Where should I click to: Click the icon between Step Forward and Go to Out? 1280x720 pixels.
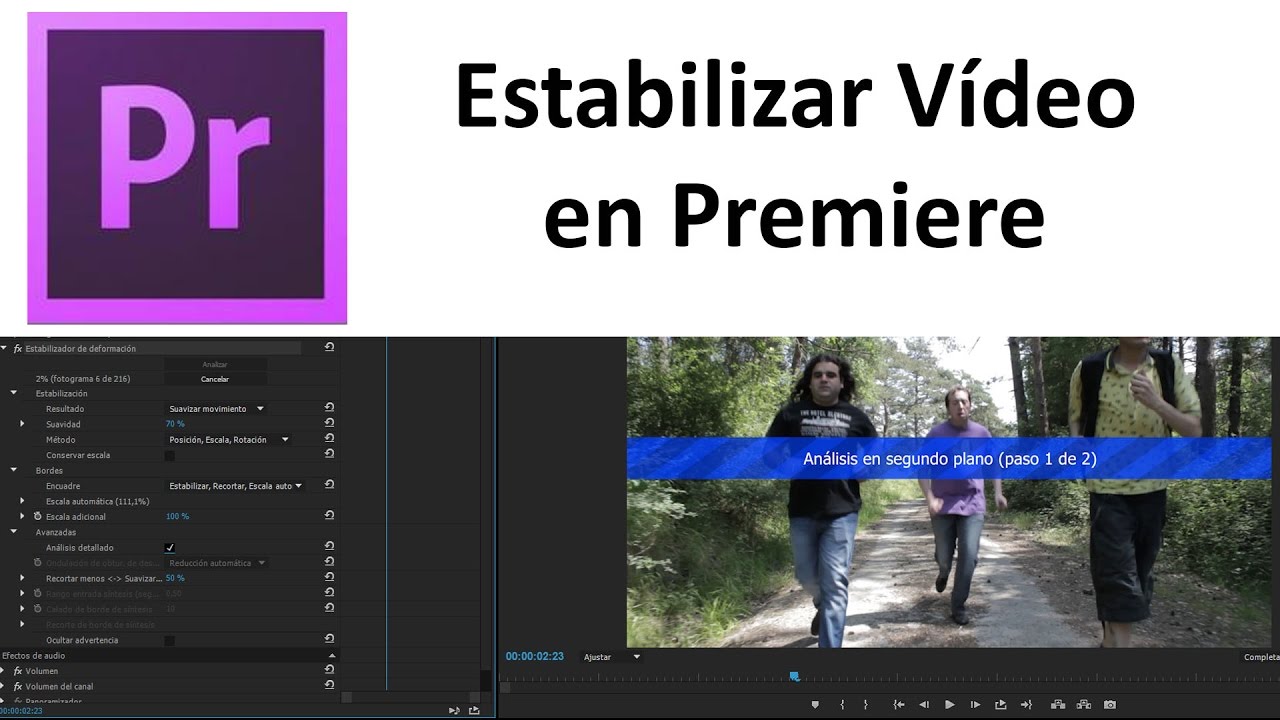(1001, 704)
